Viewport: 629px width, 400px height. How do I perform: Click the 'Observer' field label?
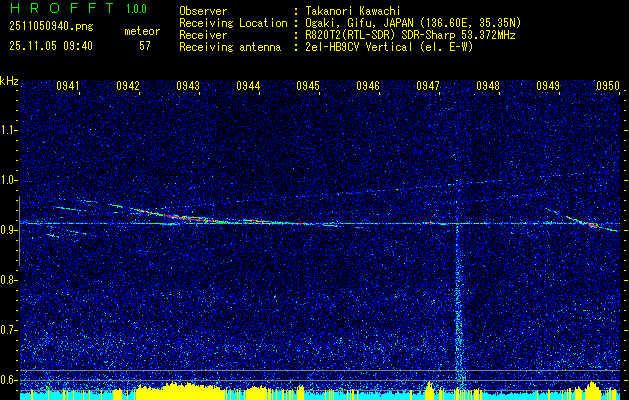coord(203,11)
